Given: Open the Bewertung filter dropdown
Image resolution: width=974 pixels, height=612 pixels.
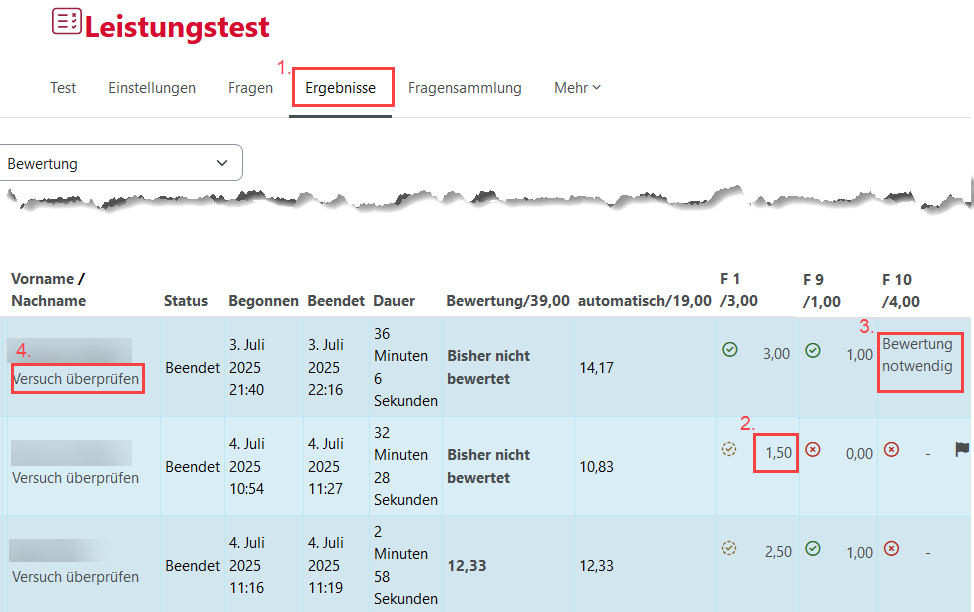Looking at the screenshot, I should pyautogui.click(x=120, y=161).
